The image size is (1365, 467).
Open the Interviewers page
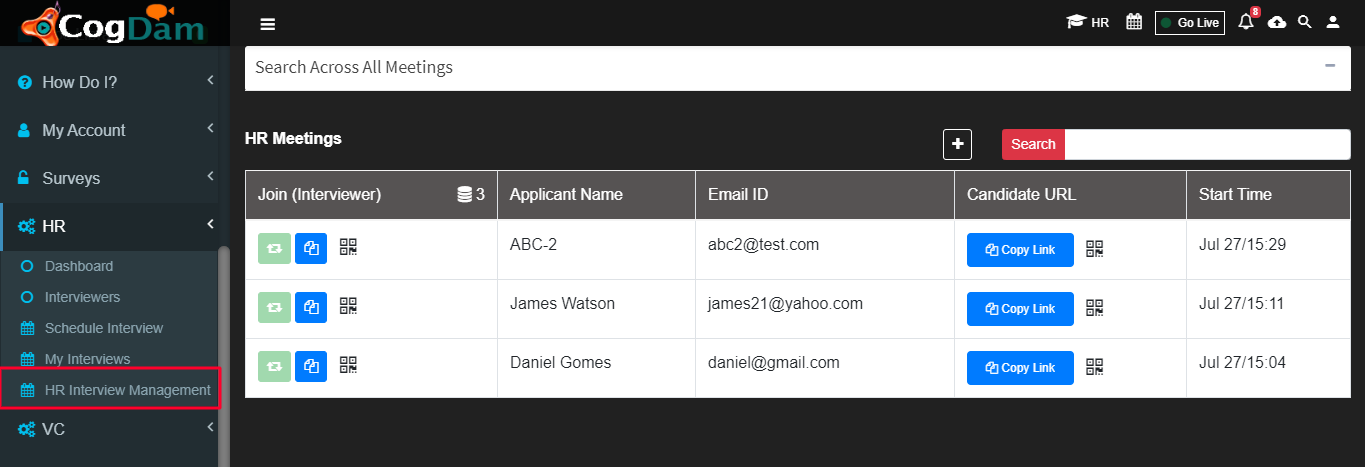(x=82, y=297)
